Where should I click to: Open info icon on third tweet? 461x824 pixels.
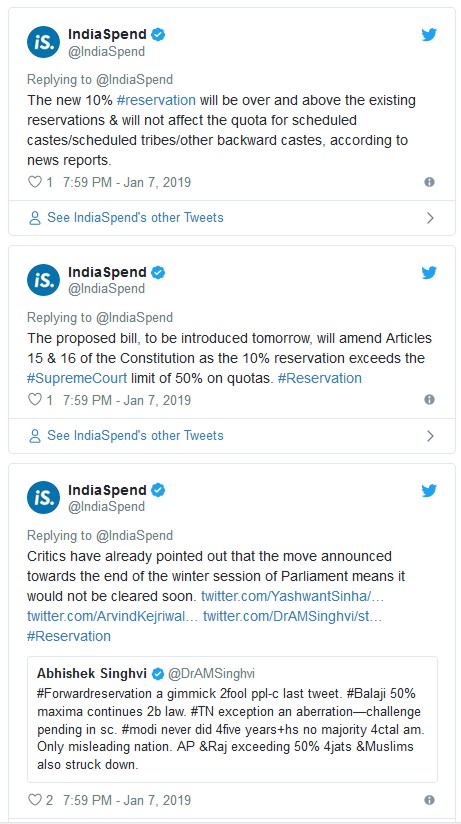429,800
